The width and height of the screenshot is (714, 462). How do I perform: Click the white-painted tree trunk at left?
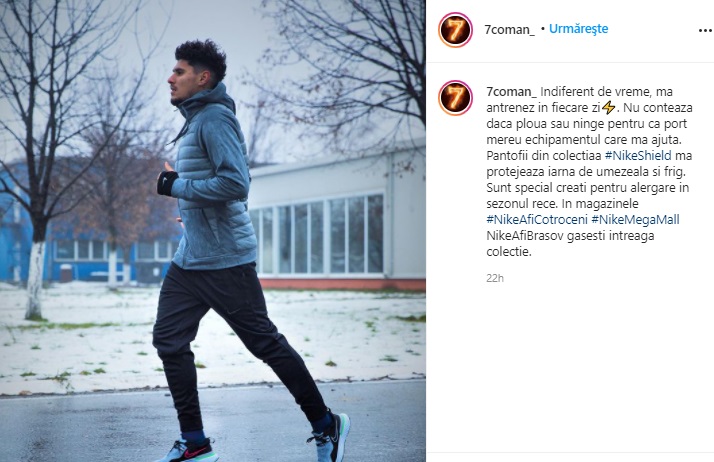coord(36,279)
